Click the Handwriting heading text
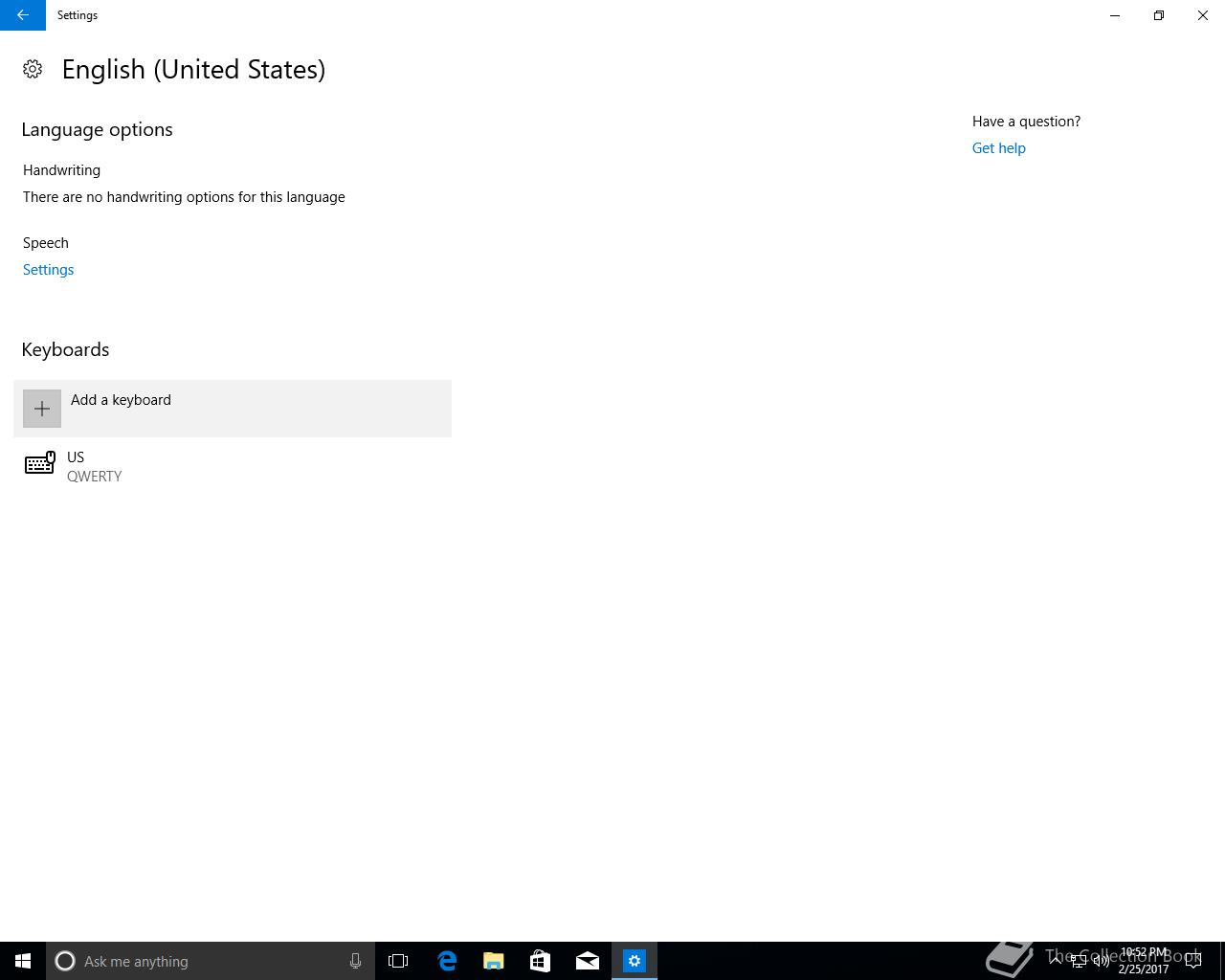 pos(61,170)
